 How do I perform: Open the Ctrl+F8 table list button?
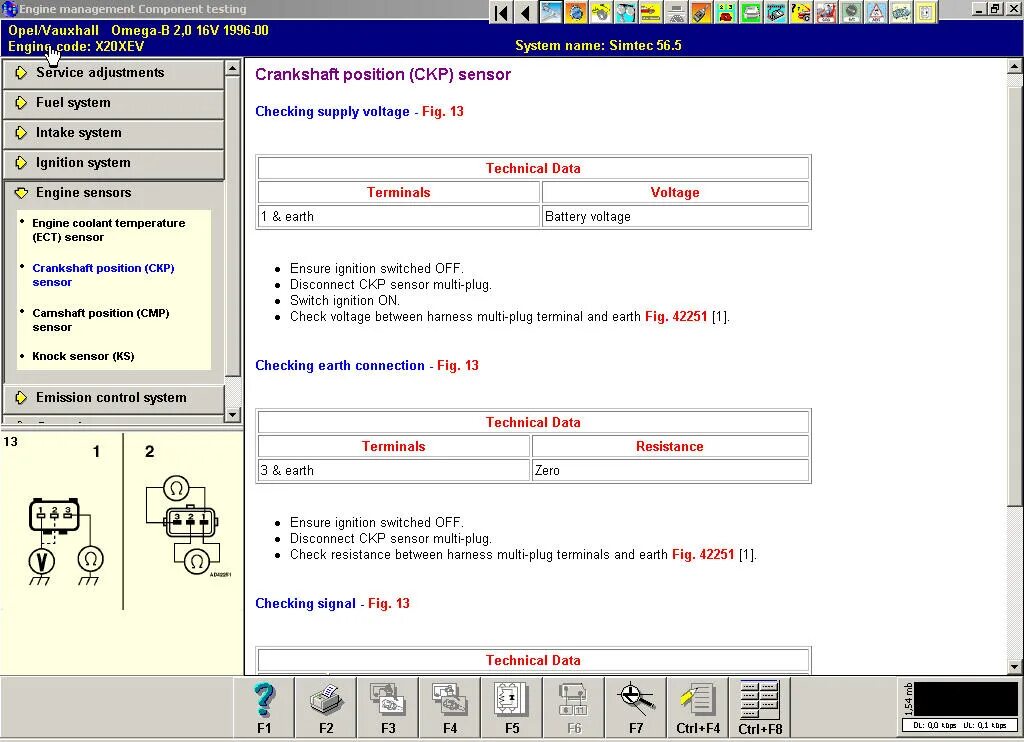(760, 708)
